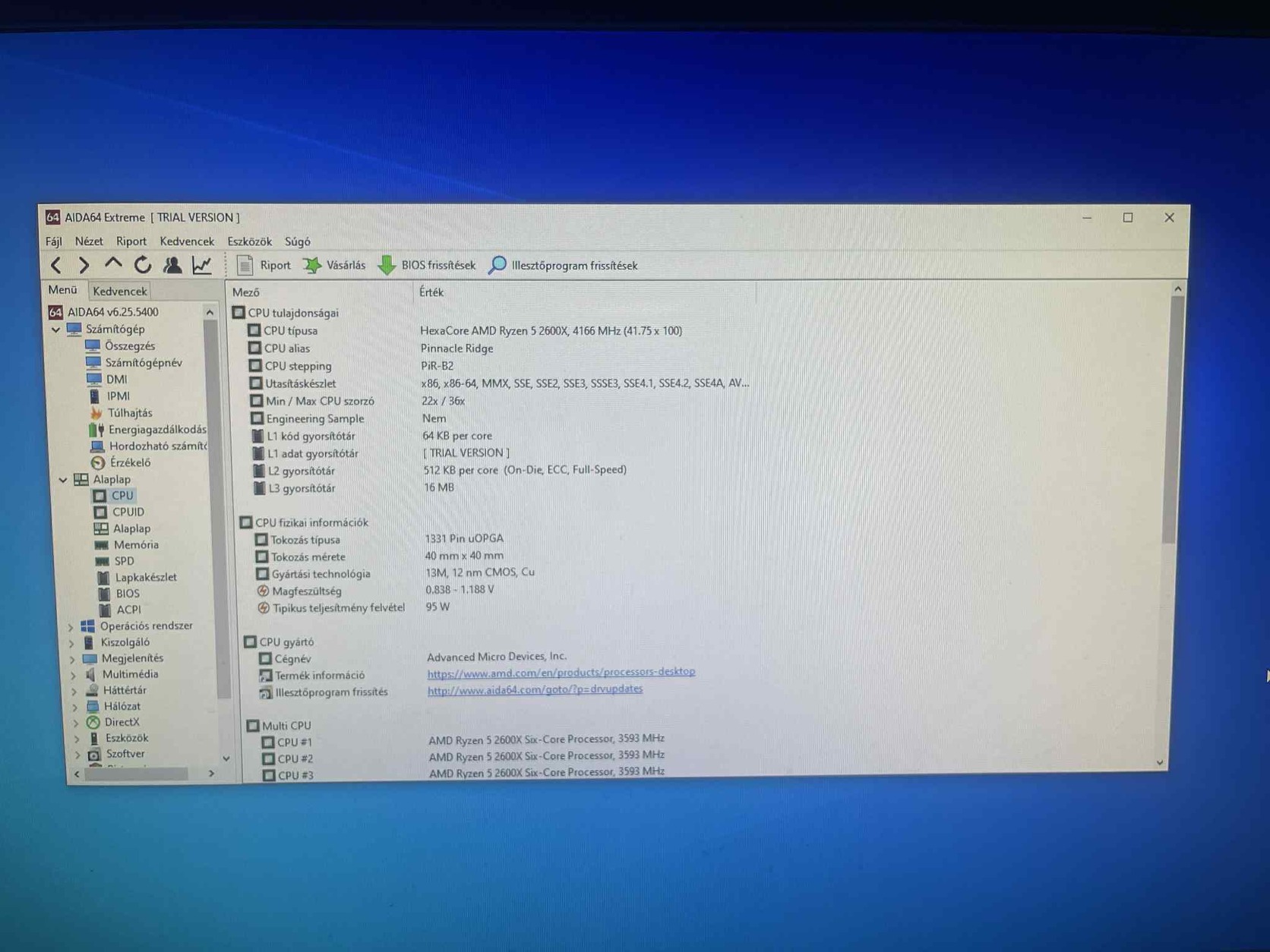Open the Eszközök menu
Screen dimensions: 1270x952
(x=250, y=241)
